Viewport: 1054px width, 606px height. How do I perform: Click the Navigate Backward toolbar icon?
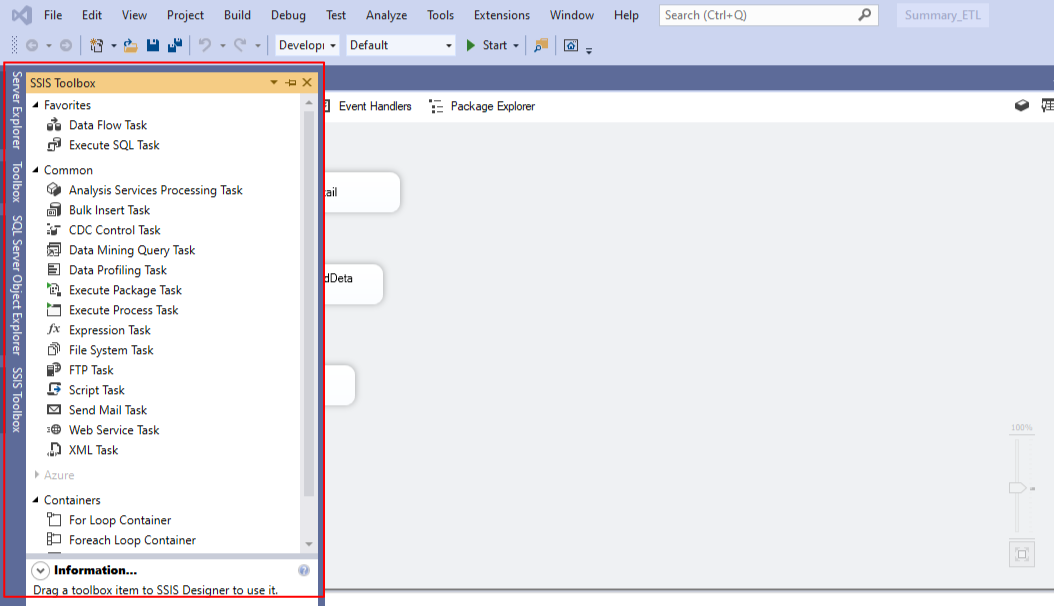[32, 46]
